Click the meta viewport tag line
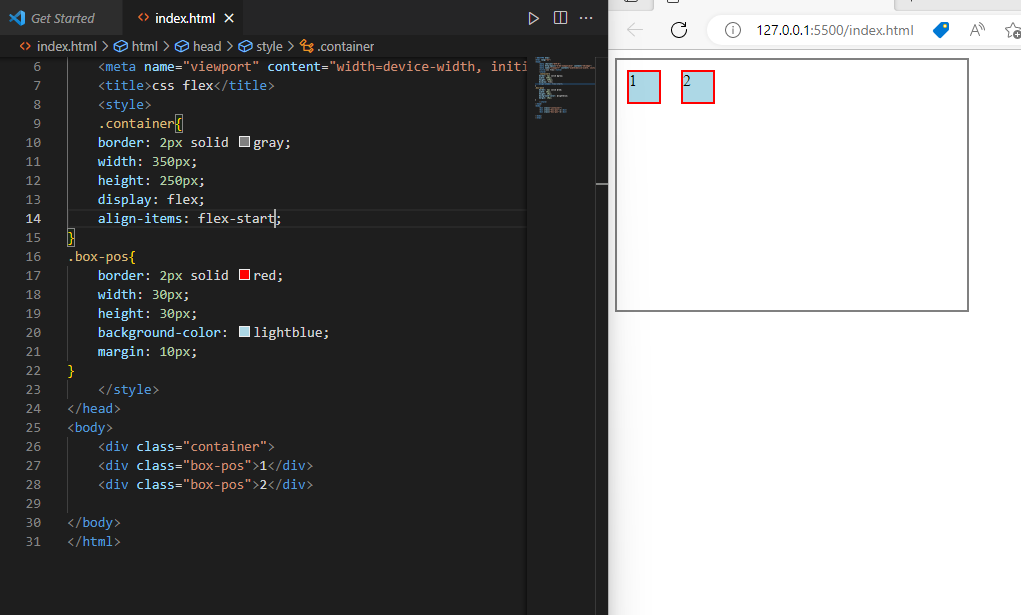Image resolution: width=1021 pixels, height=615 pixels. (x=312, y=66)
